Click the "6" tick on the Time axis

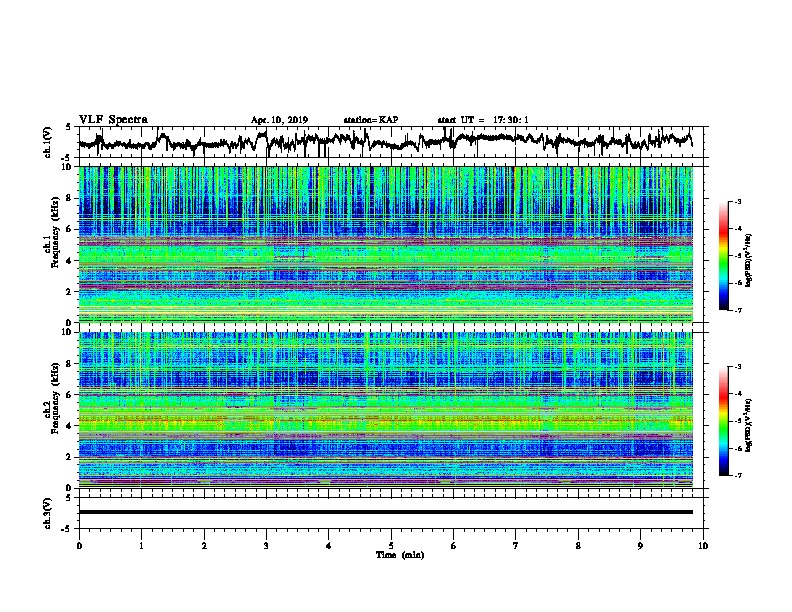click(454, 546)
